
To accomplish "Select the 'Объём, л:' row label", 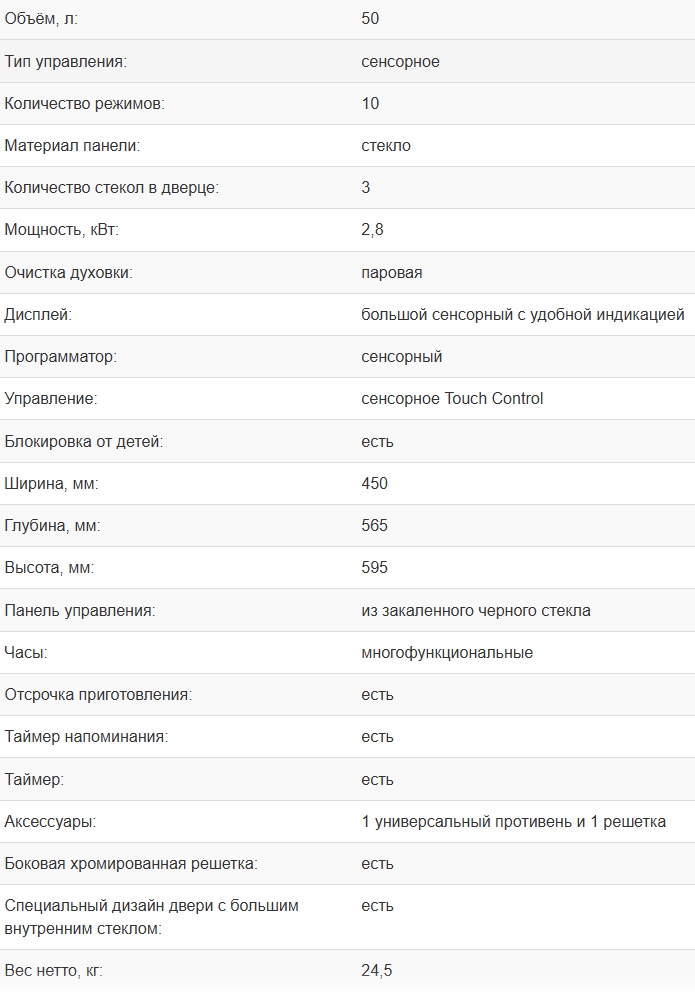I will [41, 19].
